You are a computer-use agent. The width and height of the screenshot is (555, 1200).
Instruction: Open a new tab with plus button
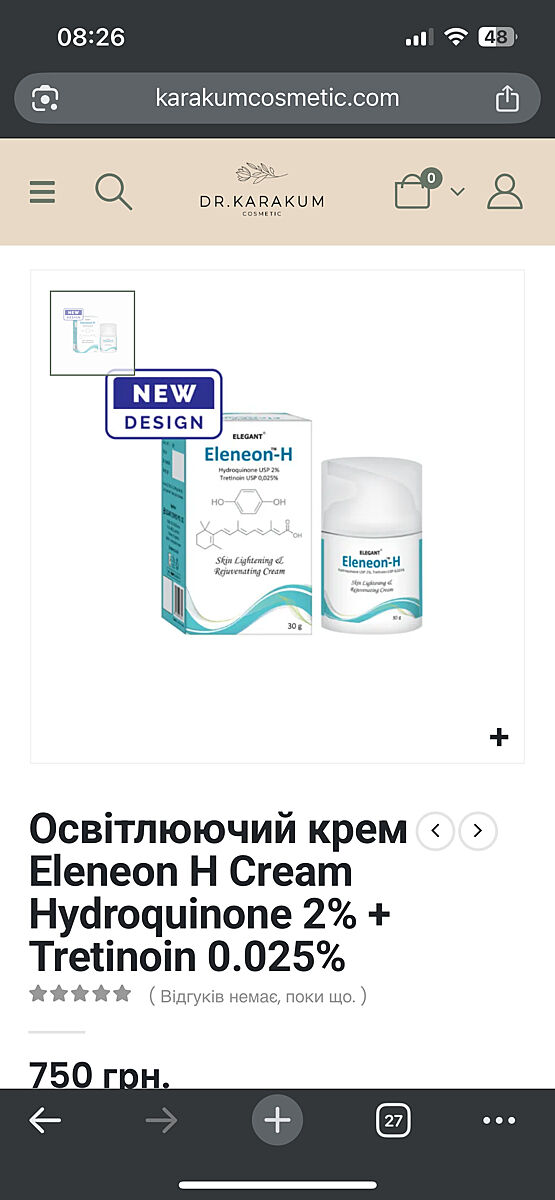(x=277, y=1121)
